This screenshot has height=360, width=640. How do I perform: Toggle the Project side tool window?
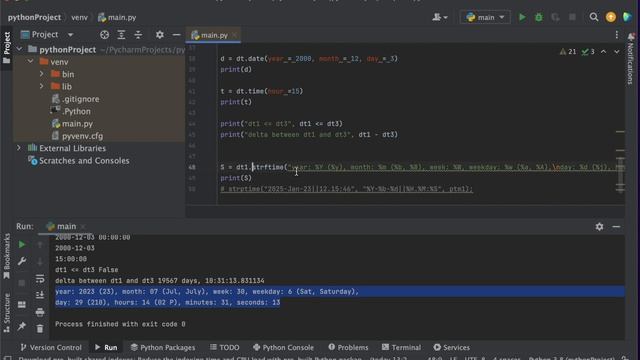[7, 48]
